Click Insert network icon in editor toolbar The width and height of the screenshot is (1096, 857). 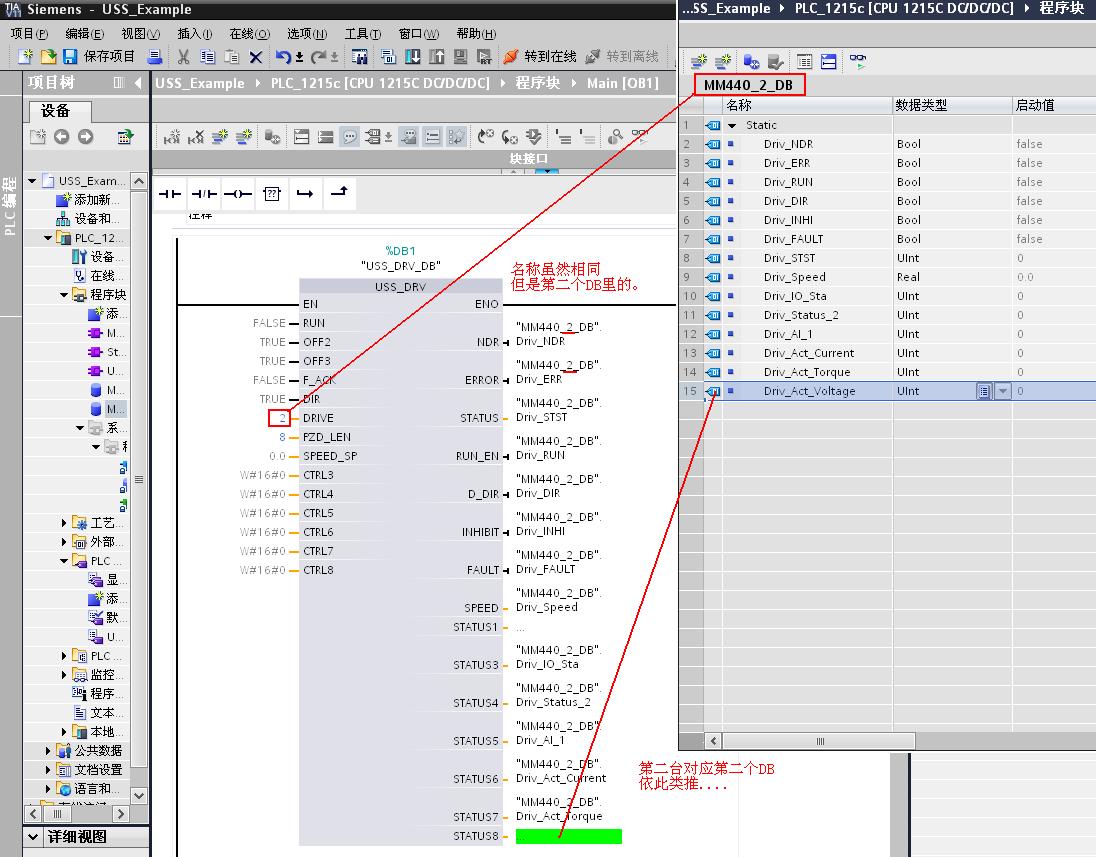[172, 137]
